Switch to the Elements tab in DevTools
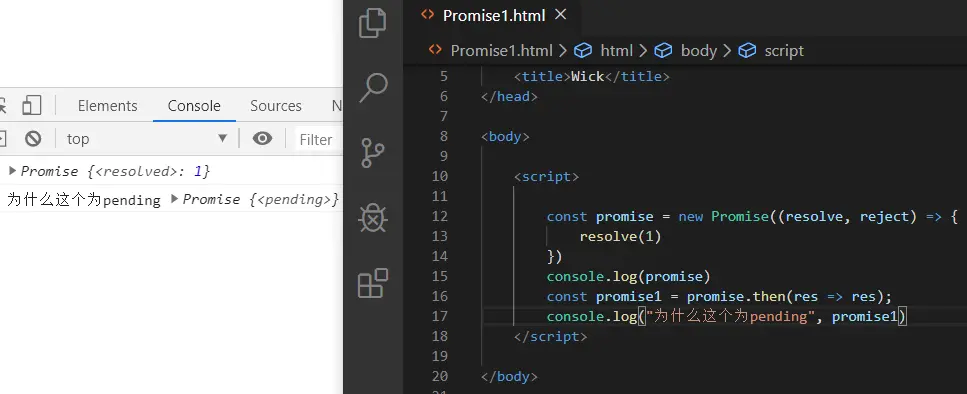The width and height of the screenshot is (967, 394). coord(107,105)
